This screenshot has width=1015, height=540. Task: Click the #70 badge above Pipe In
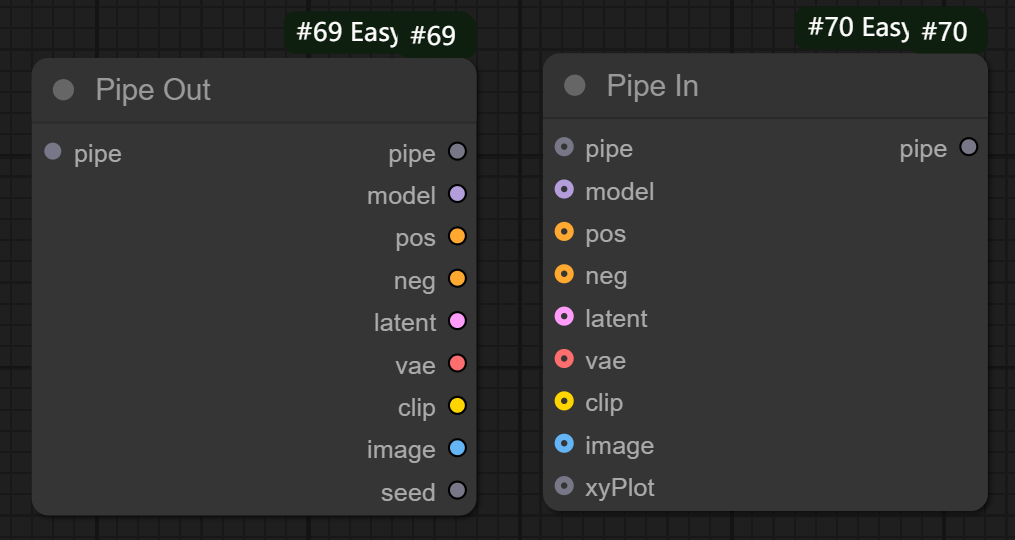click(944, 32)
